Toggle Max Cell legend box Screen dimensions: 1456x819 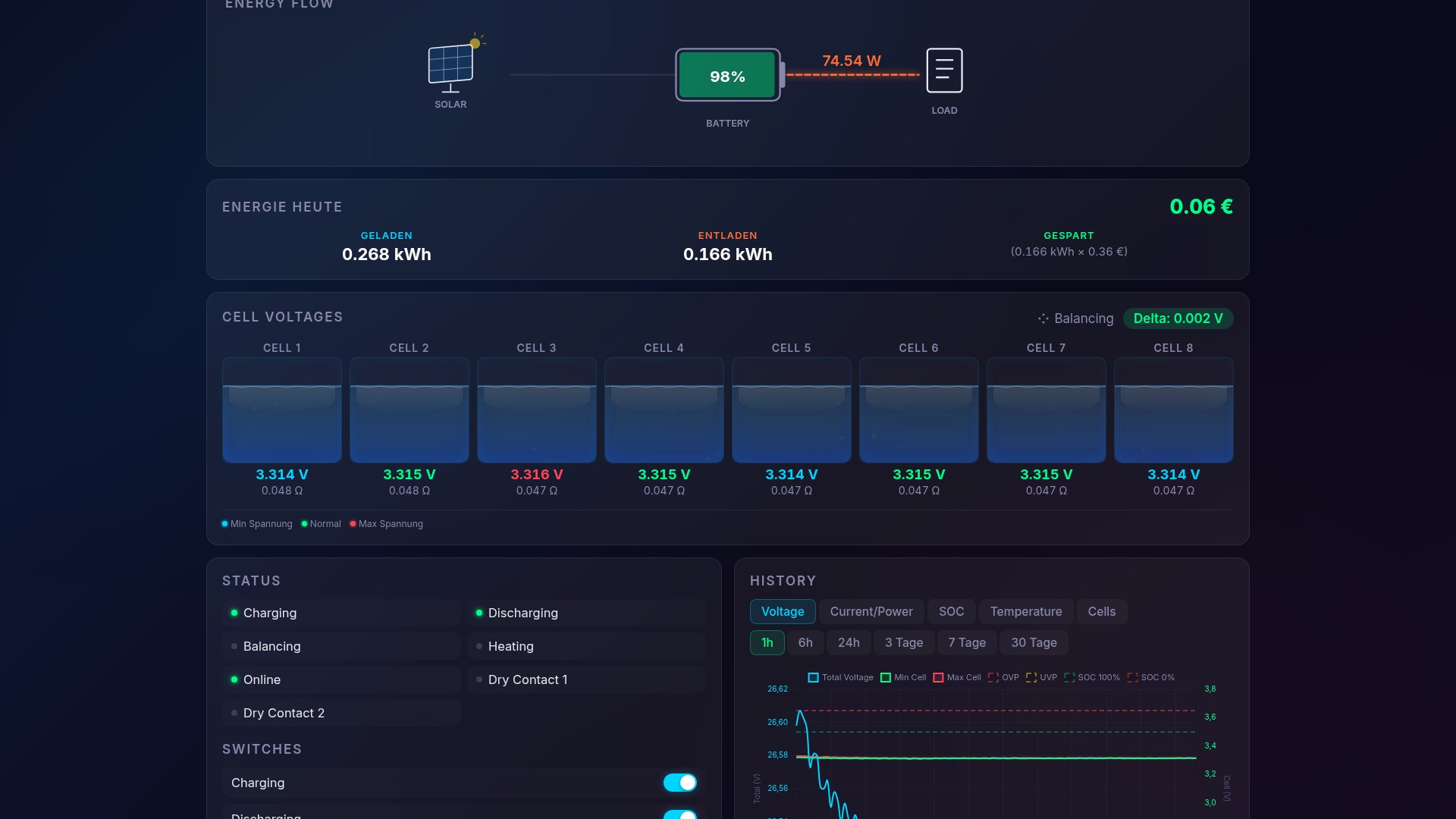click(x=938, y=678)
